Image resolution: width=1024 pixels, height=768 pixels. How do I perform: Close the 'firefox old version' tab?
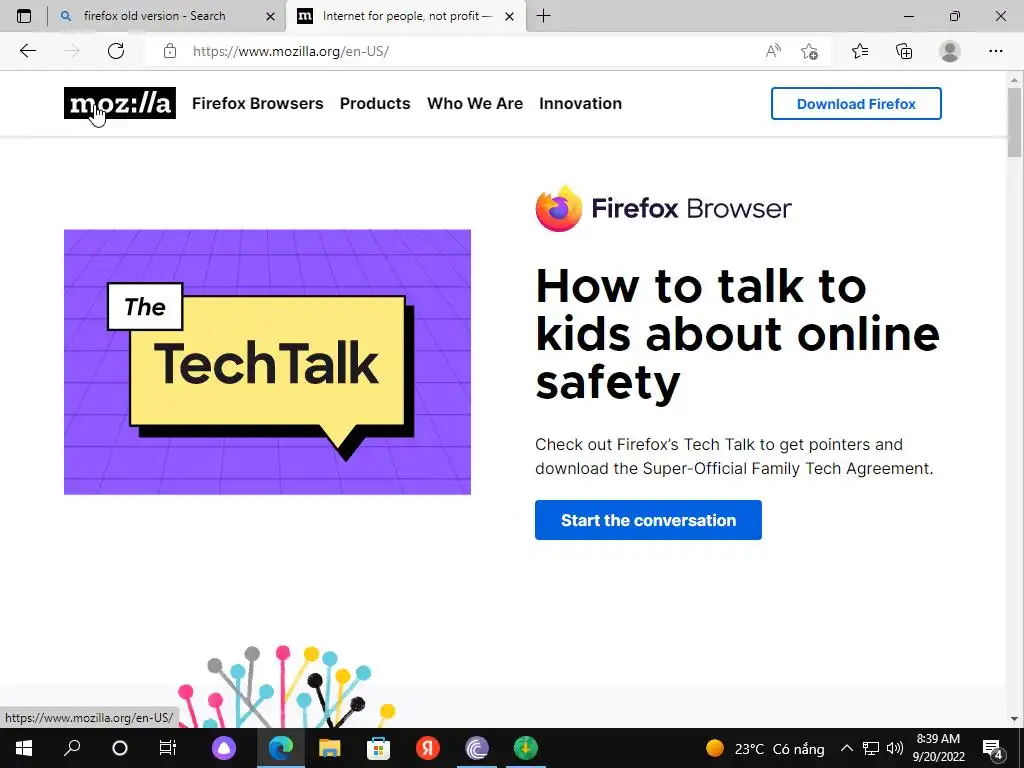(x=270, y=16)
